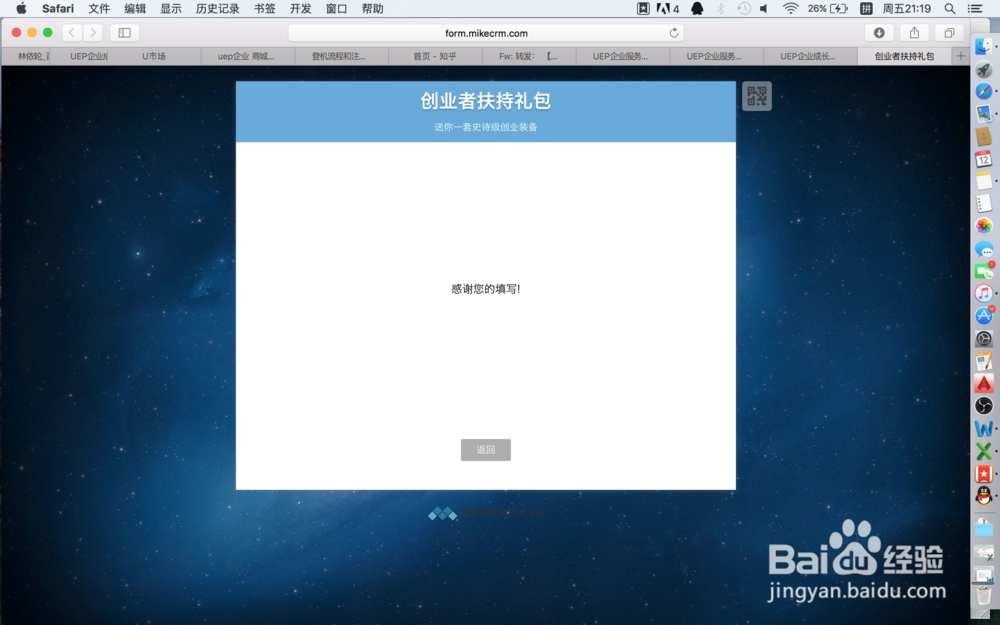The image size is (1000, 625).
Task: Open the Time Machine menu bar dropdown
Action: click(743, 8)
